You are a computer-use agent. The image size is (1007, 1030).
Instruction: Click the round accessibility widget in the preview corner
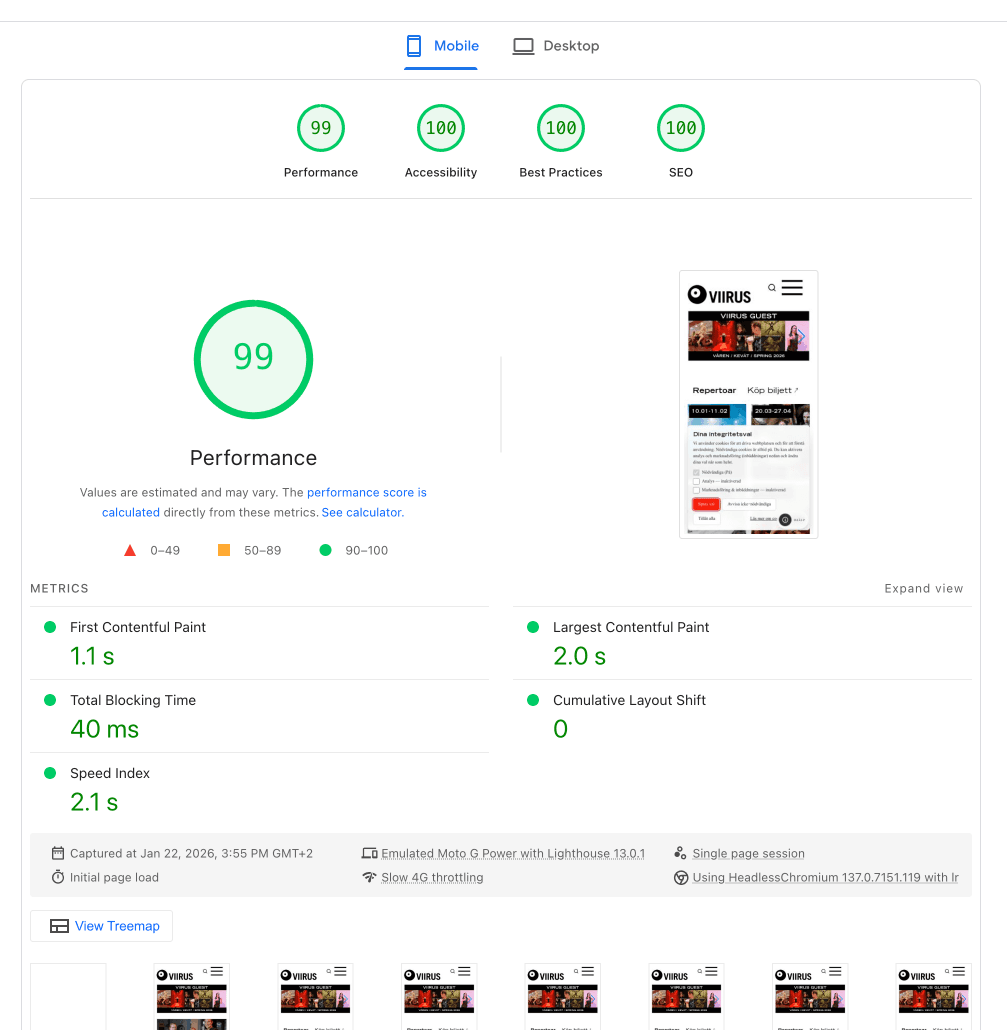point(785,520)
